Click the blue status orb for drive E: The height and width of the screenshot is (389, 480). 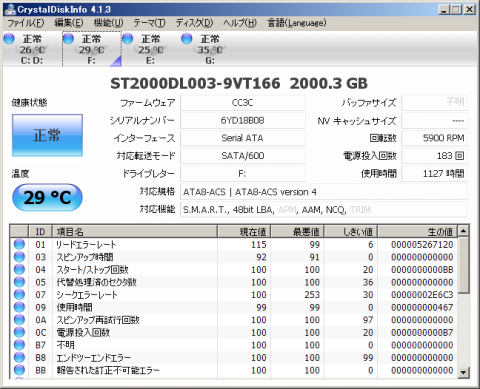(127, 39)
